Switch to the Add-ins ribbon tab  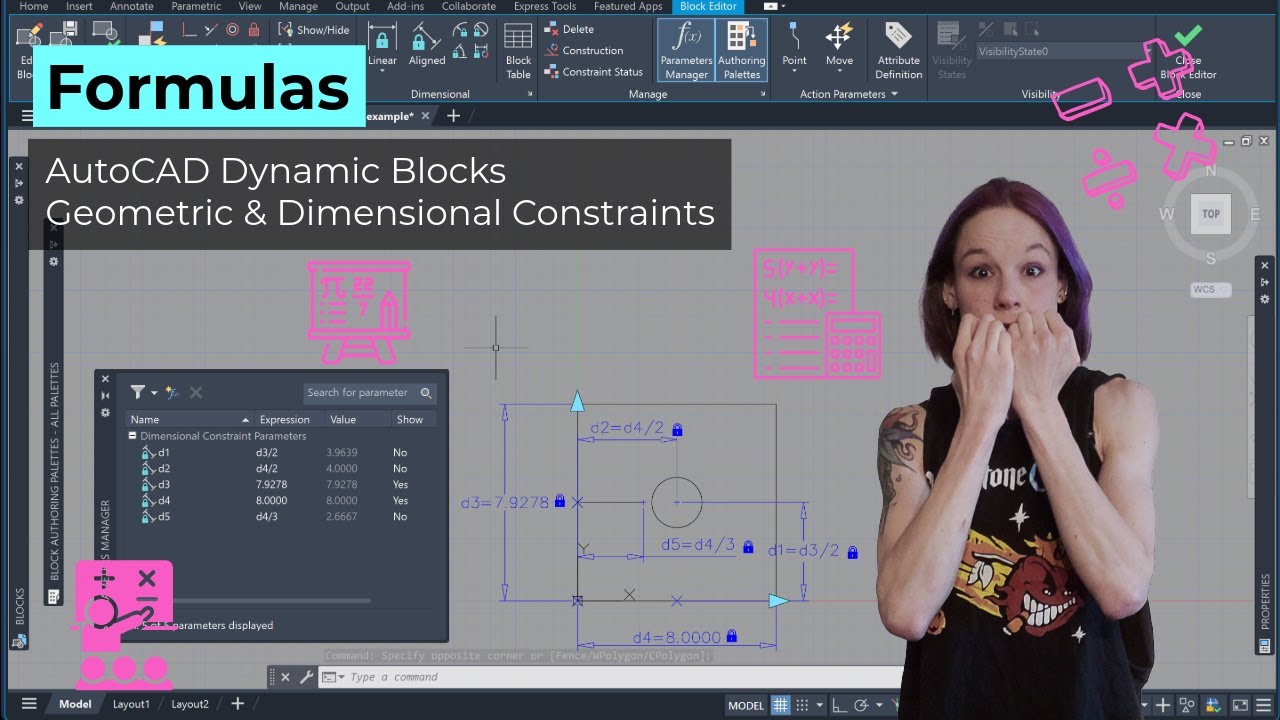pos(405,6)
